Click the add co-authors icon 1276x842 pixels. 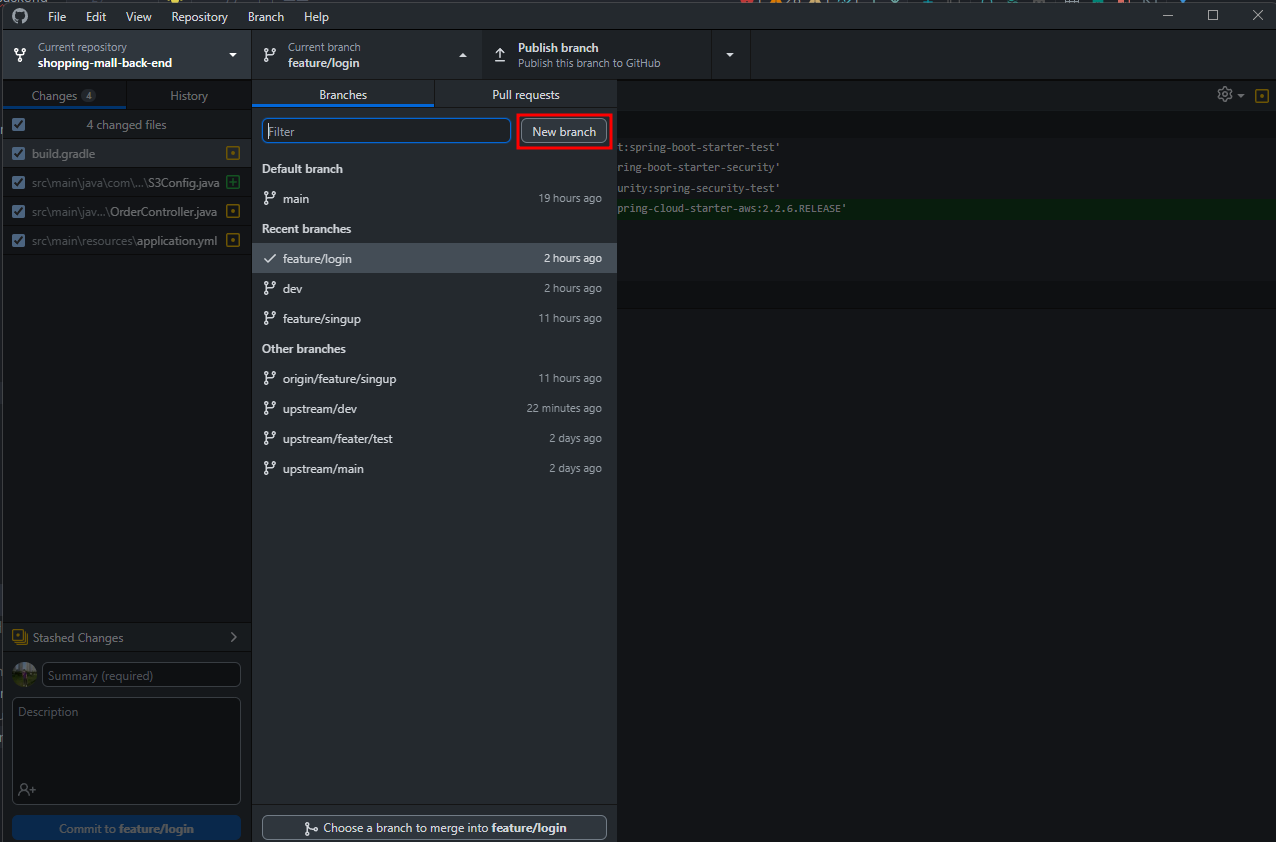point(27,790)
